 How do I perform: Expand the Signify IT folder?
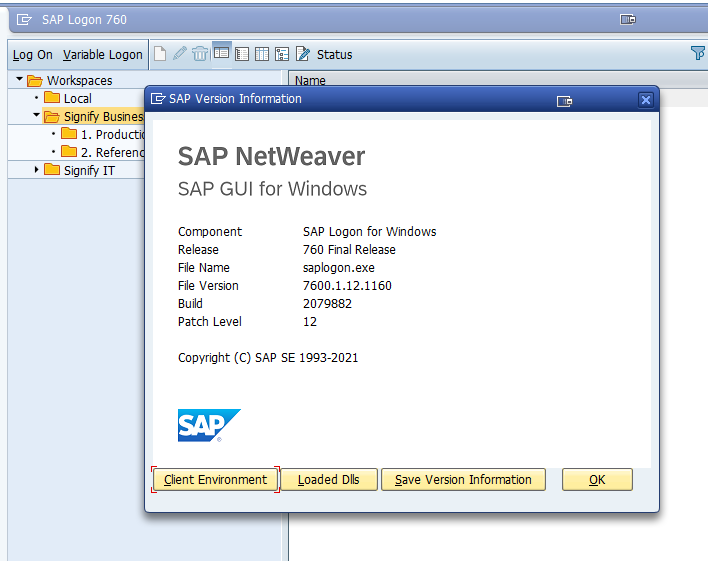(37, 170)
